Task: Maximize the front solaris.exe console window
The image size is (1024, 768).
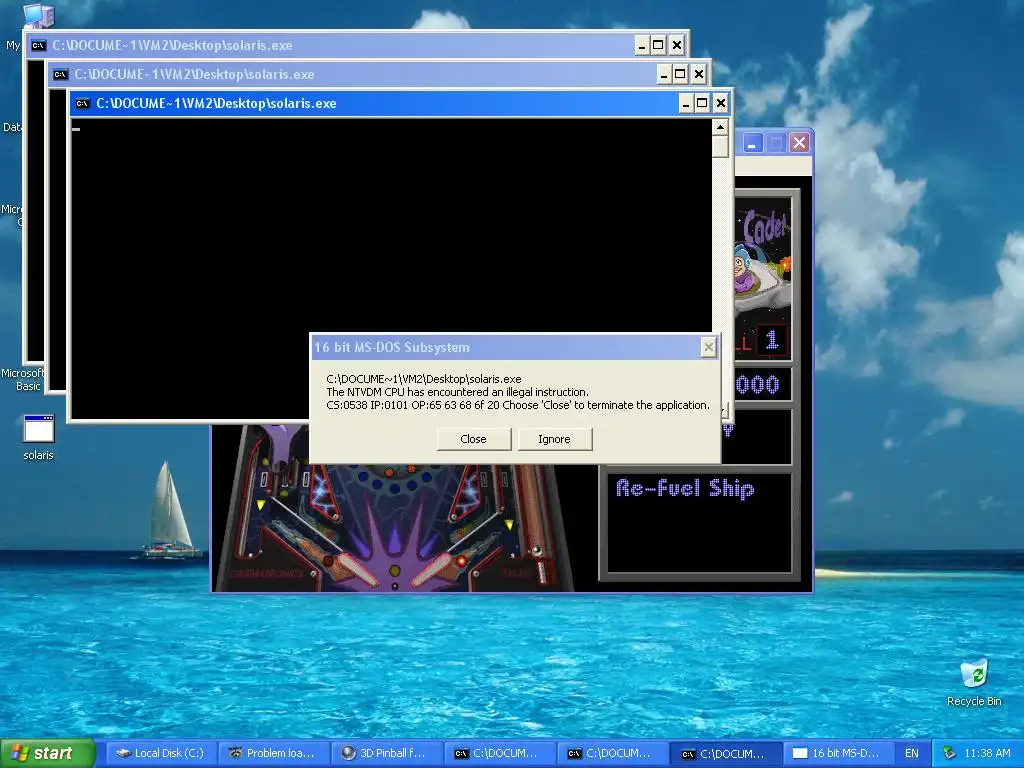Action: point(702,103)
